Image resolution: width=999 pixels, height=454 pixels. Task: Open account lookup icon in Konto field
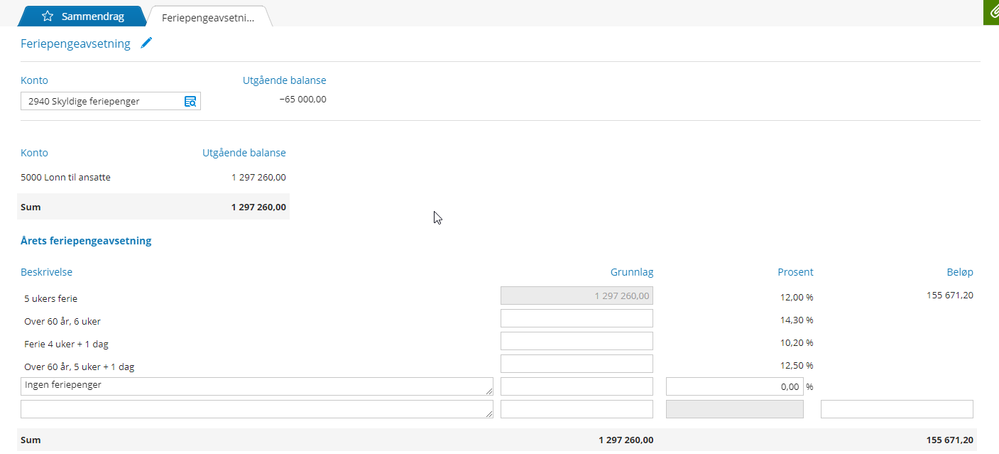click(190, 101)
